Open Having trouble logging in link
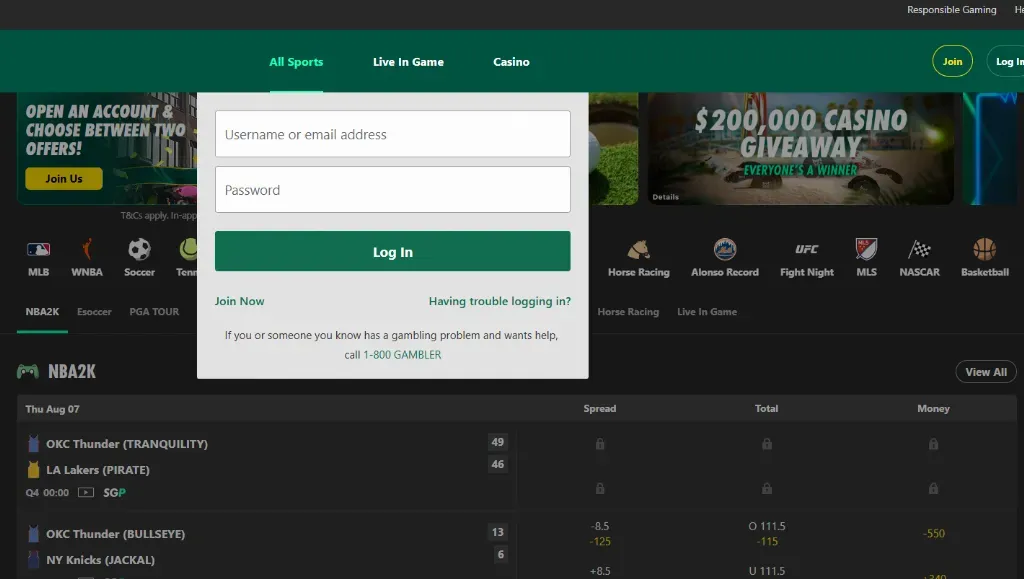 coord(499,301)
